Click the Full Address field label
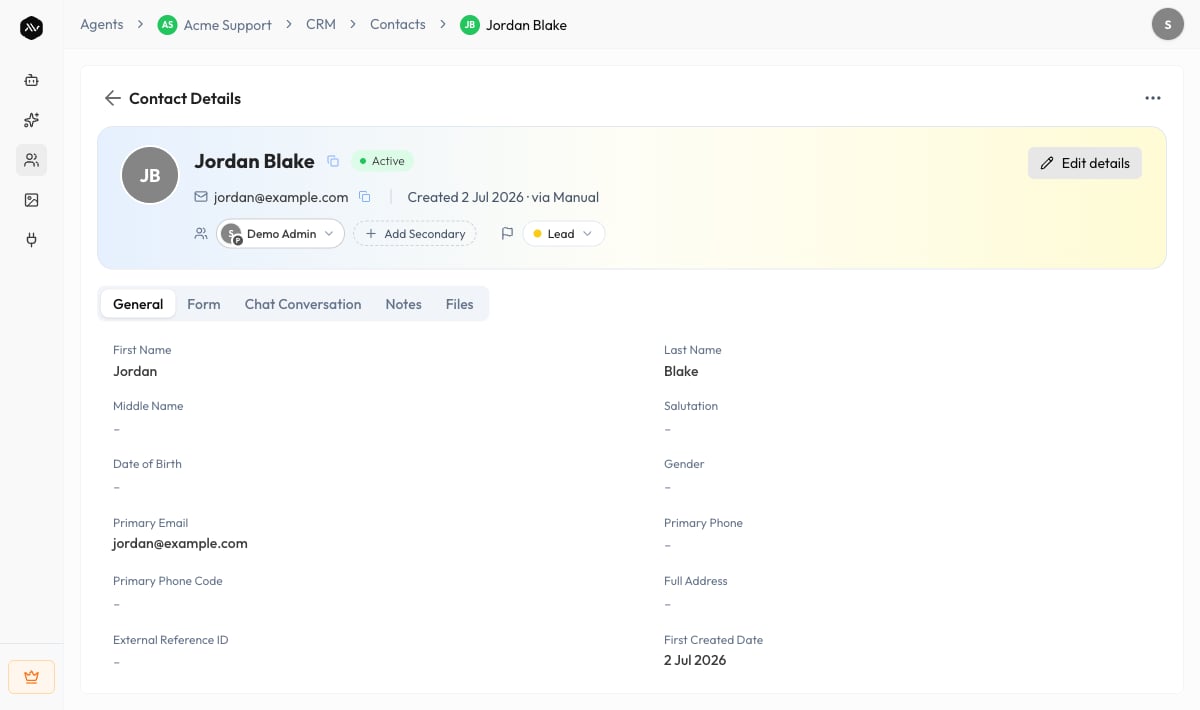 pyautogui.click(x=696, y=581)
